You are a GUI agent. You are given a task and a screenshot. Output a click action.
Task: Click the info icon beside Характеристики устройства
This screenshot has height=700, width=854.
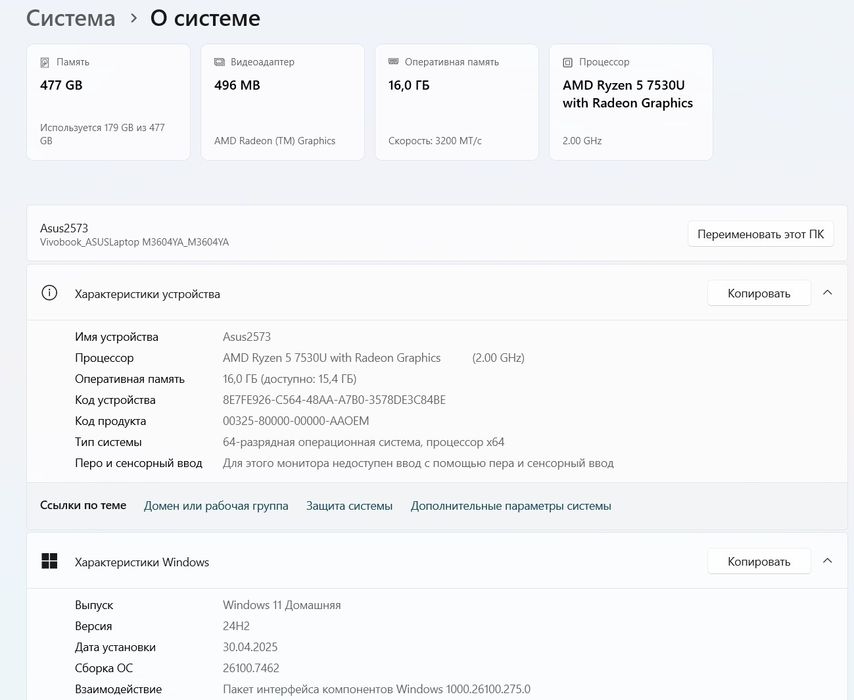[49, 293]
